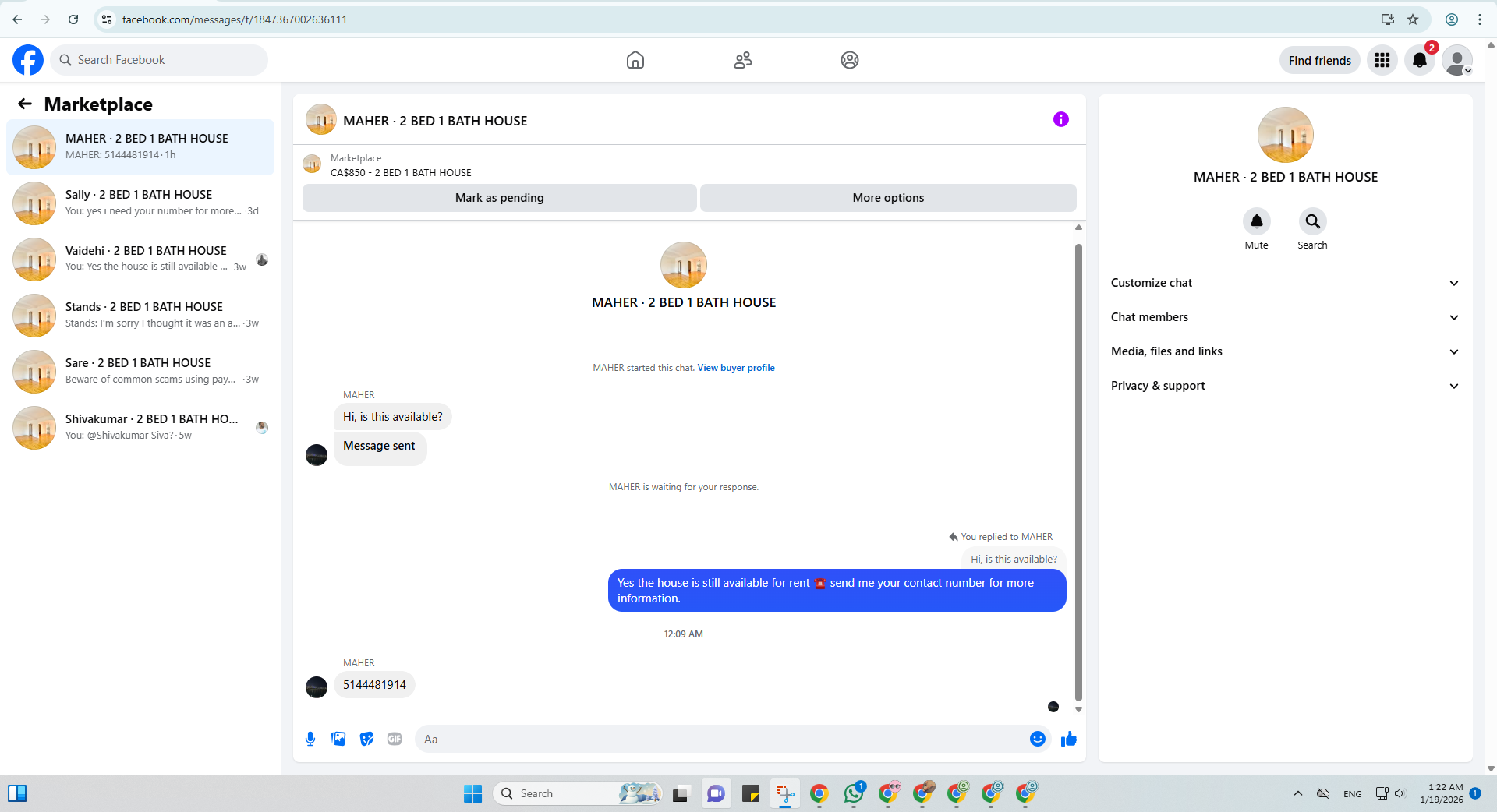Reload the page in the browser

(x=73, y=19)
